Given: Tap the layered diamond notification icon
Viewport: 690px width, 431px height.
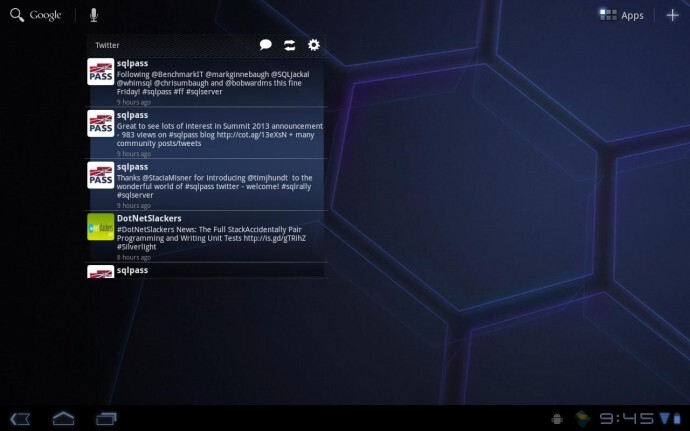Looking at the screenshot, I should [581, 417].
